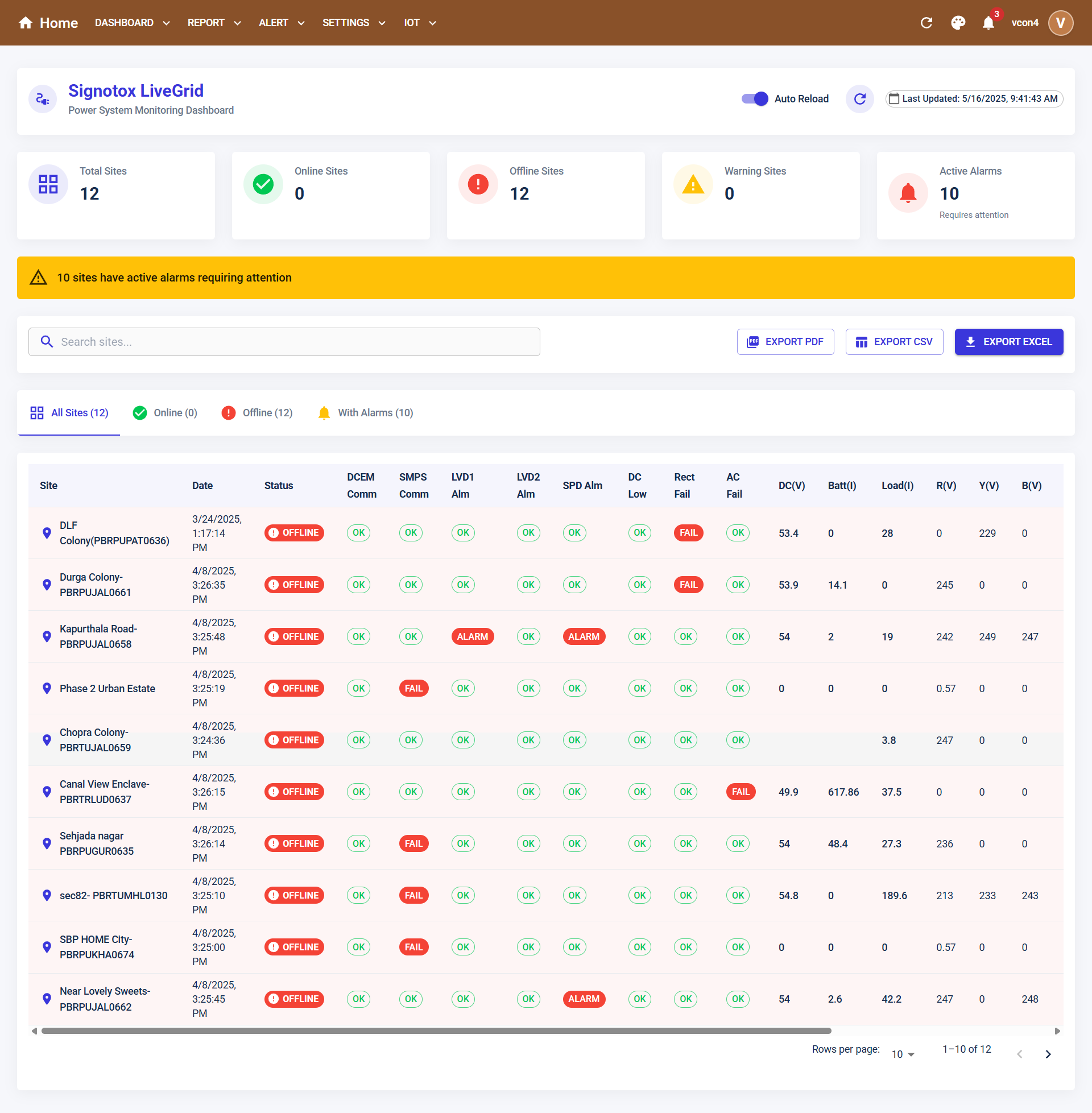Click the Active Alarms bell icon

tap(908, 193)
